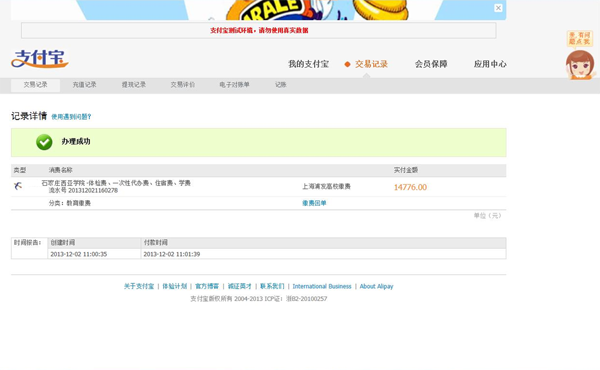Click the About Alipay footer link
The width and height of the screenshot is (600, 370).
coord(376,286)
